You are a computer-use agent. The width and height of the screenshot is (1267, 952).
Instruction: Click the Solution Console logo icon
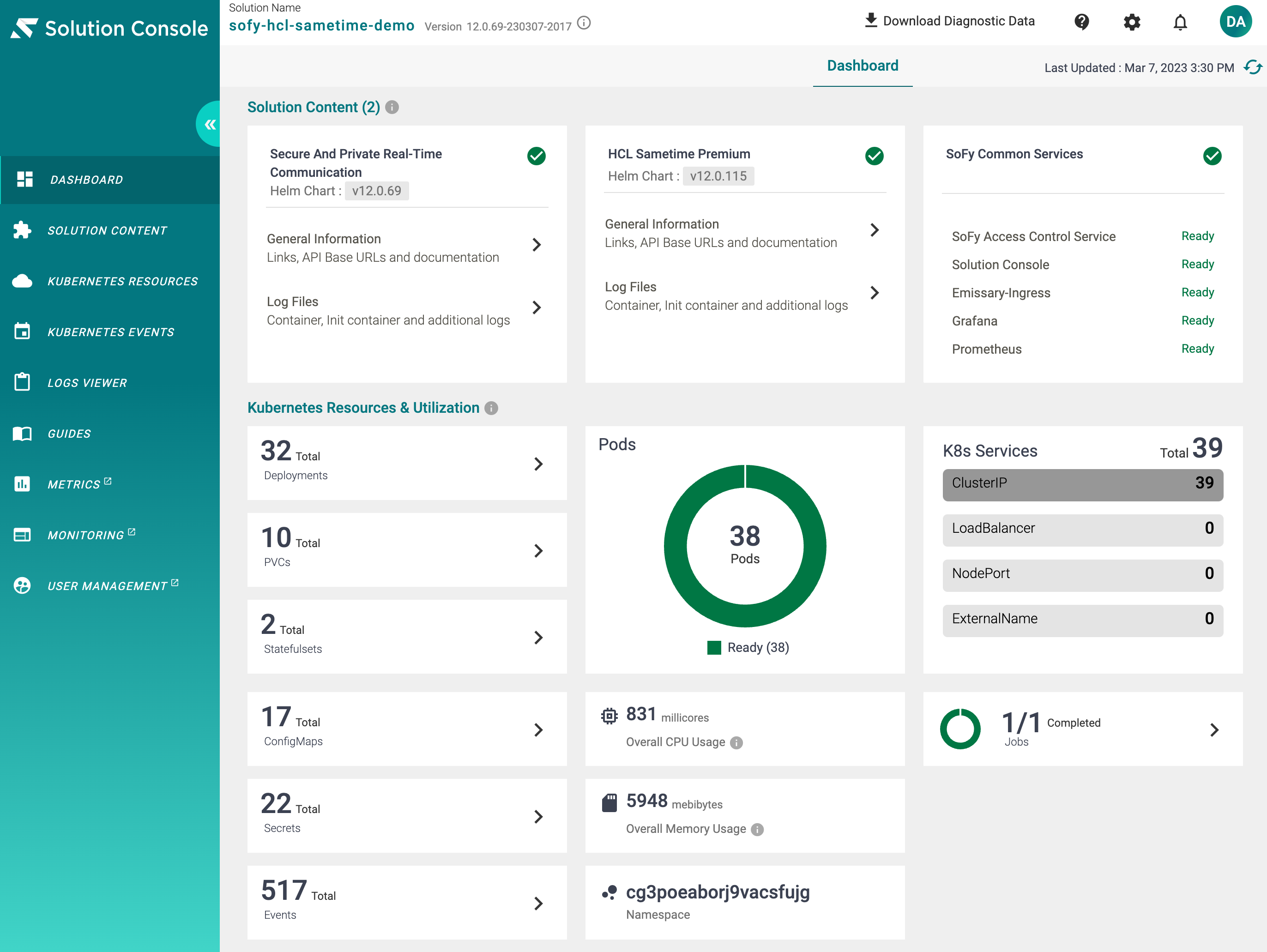point(24,28)
